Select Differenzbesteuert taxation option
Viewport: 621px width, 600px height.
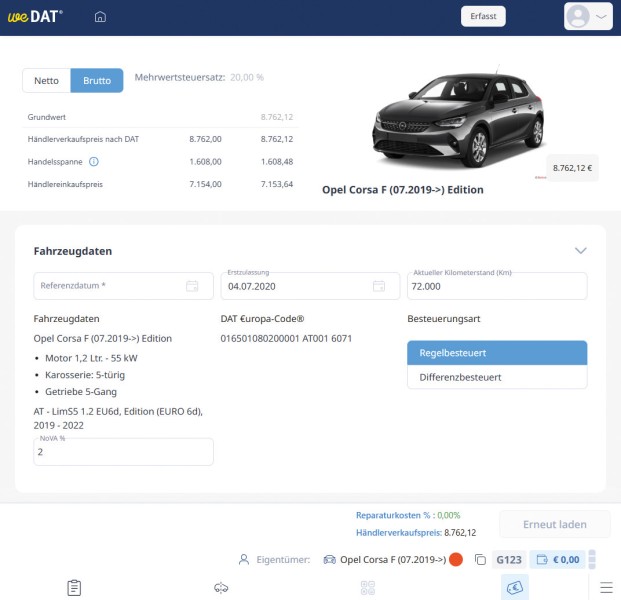(497, 377)
